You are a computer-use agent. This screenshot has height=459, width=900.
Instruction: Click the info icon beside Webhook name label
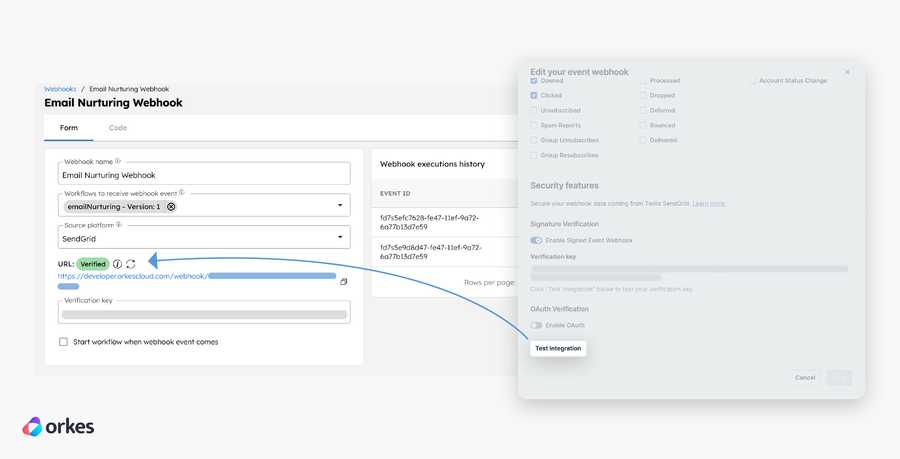click(x=118, y=161)
